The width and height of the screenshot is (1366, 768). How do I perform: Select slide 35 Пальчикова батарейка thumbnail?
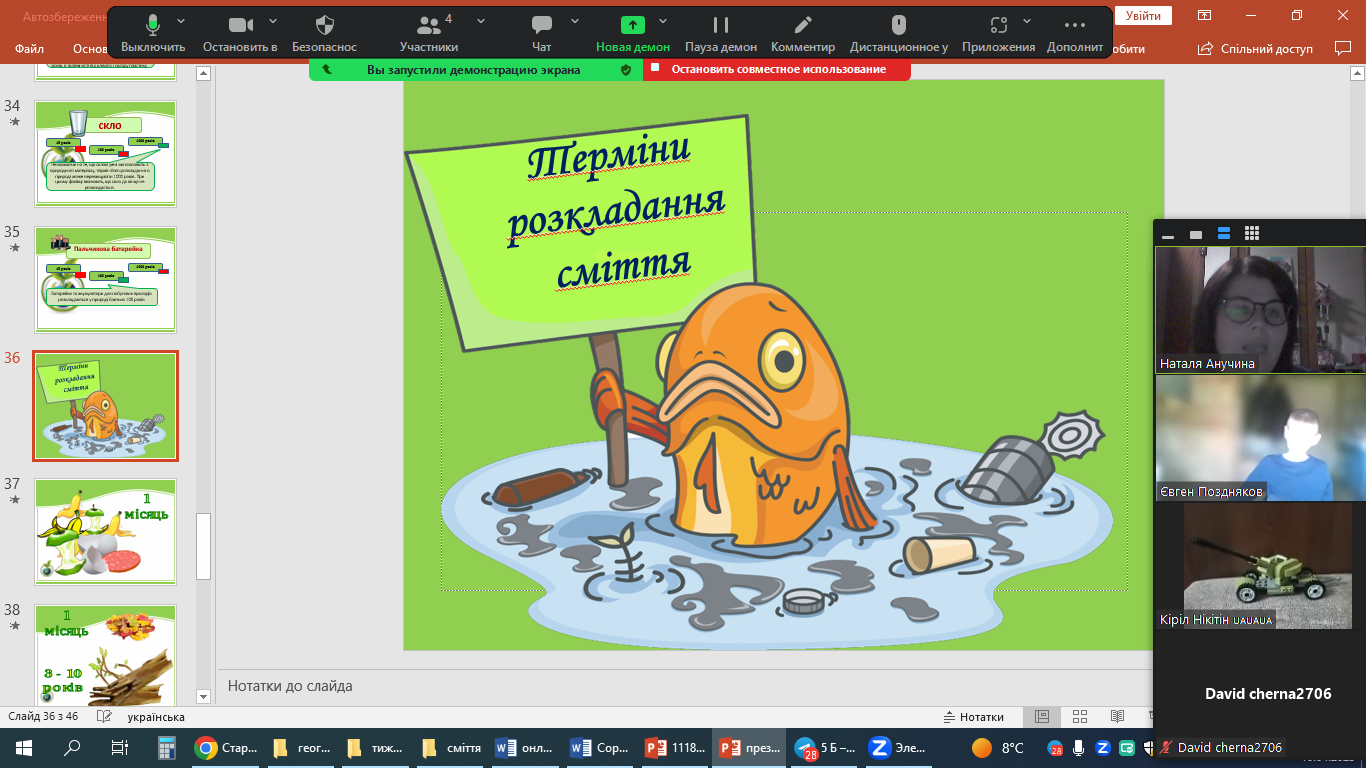[106, 280]
